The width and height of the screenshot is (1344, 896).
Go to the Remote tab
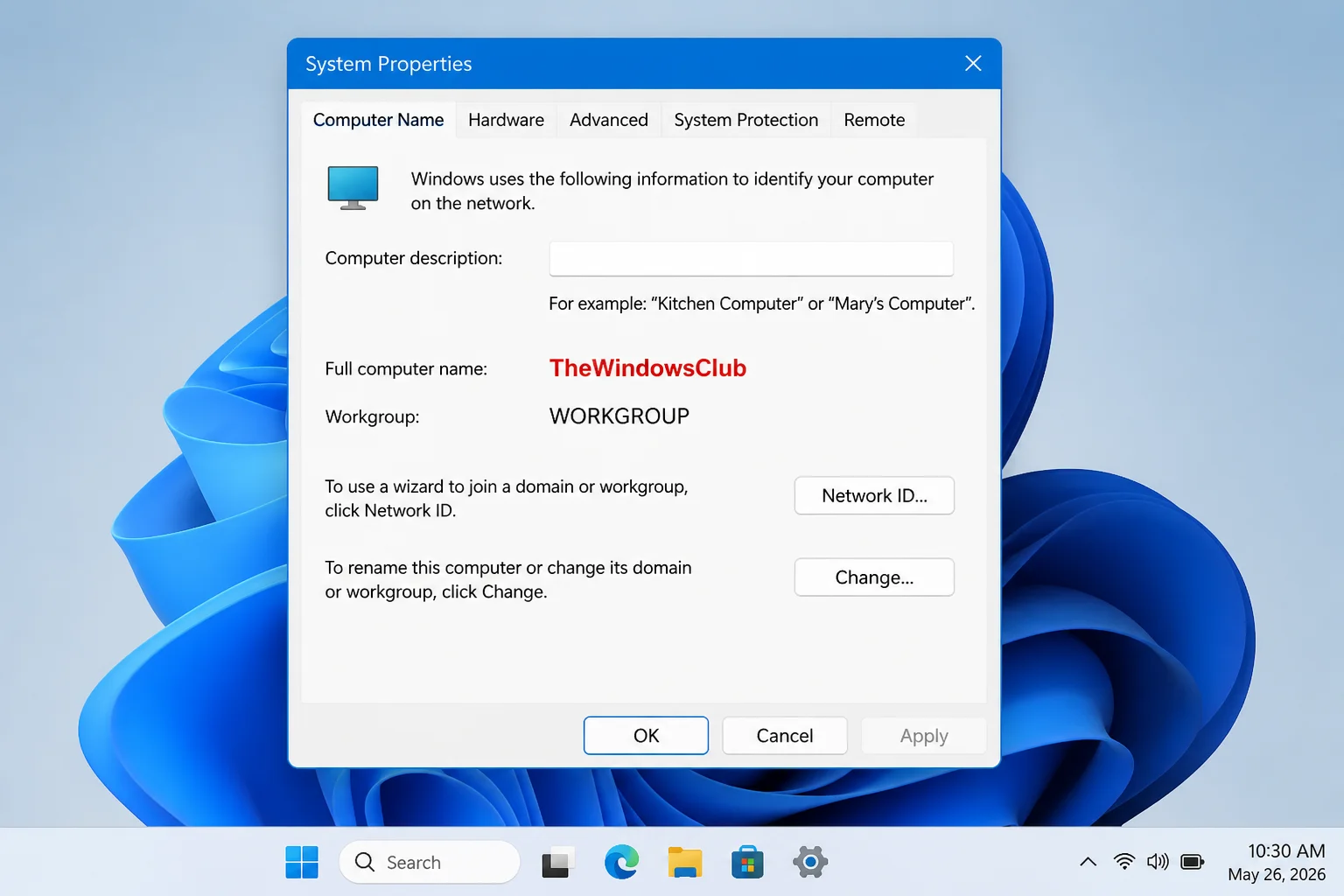click(874, 120)
